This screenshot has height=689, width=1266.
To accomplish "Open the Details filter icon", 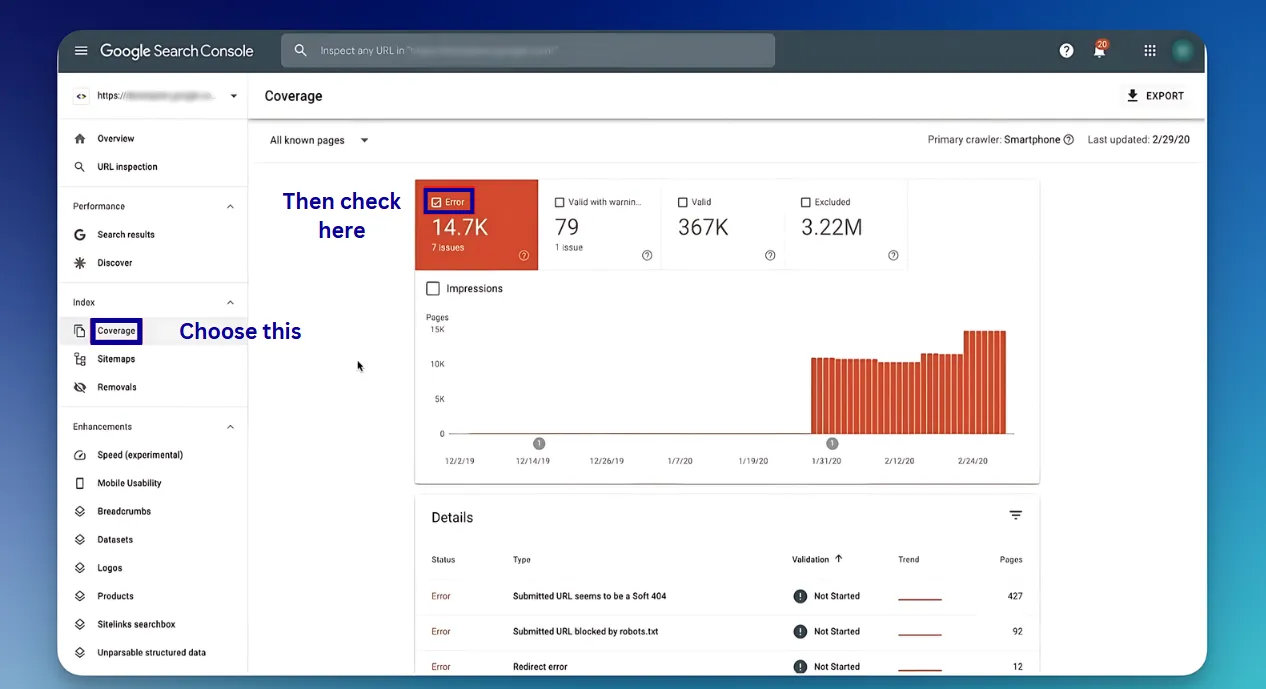I will [x=1016, y=515].
